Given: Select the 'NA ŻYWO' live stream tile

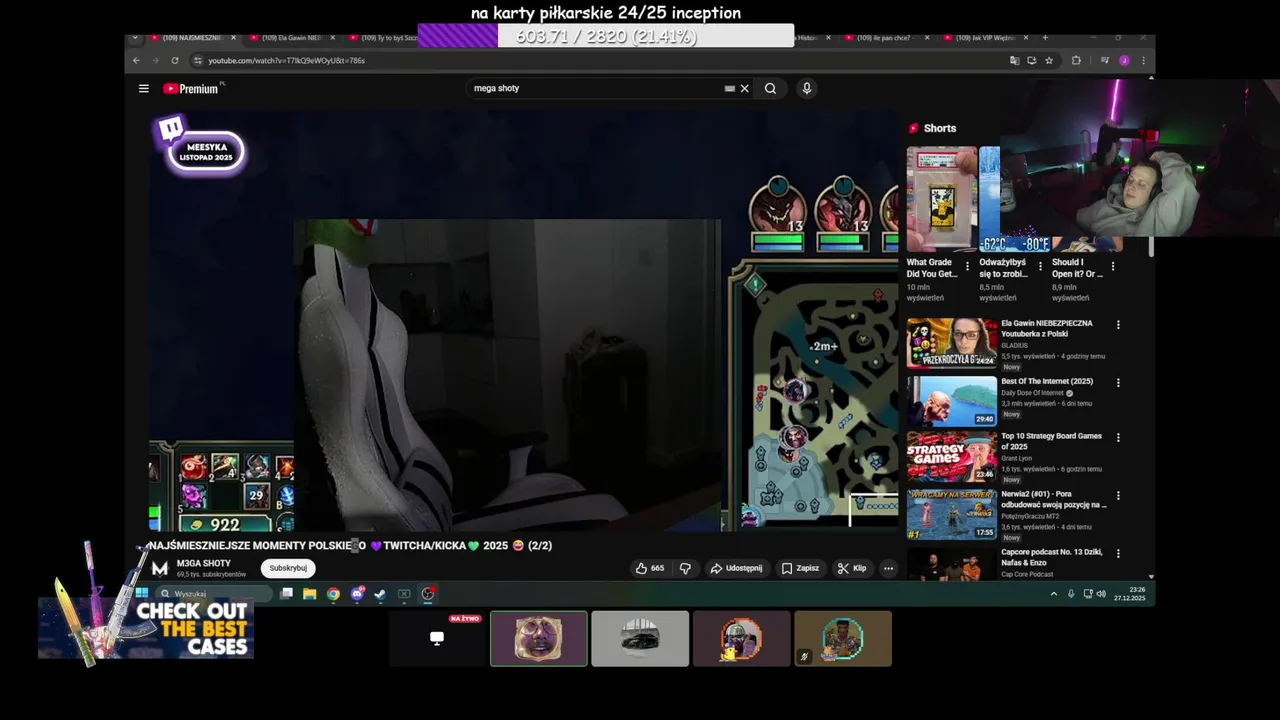Looking at the screenshot, I should [437, 638].
